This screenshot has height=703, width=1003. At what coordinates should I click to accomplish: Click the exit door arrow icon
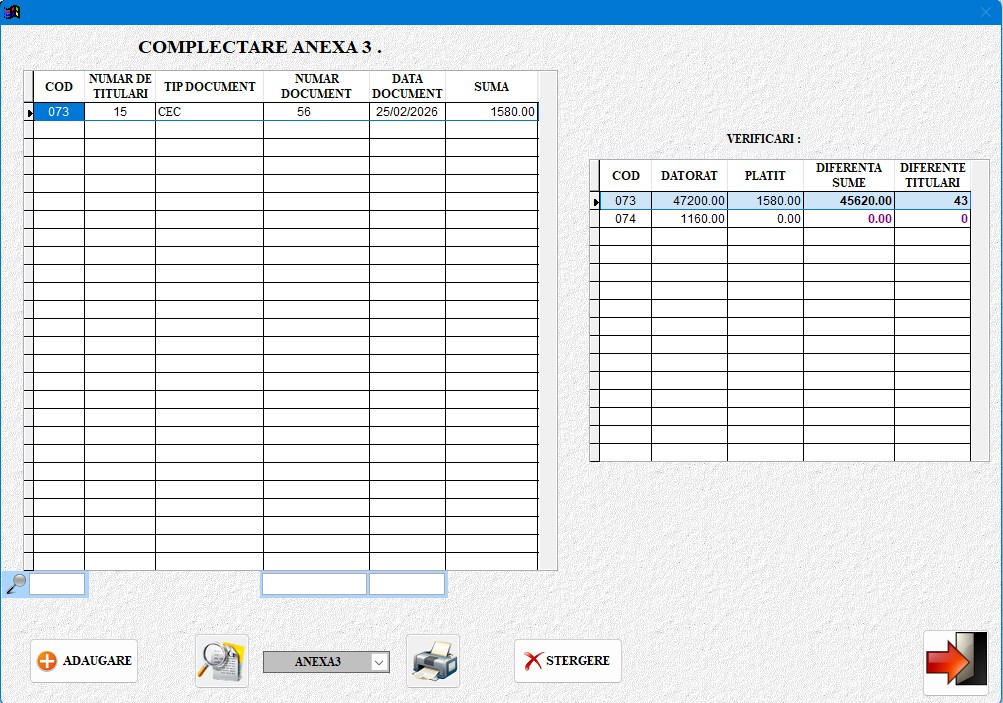(955, 661)
